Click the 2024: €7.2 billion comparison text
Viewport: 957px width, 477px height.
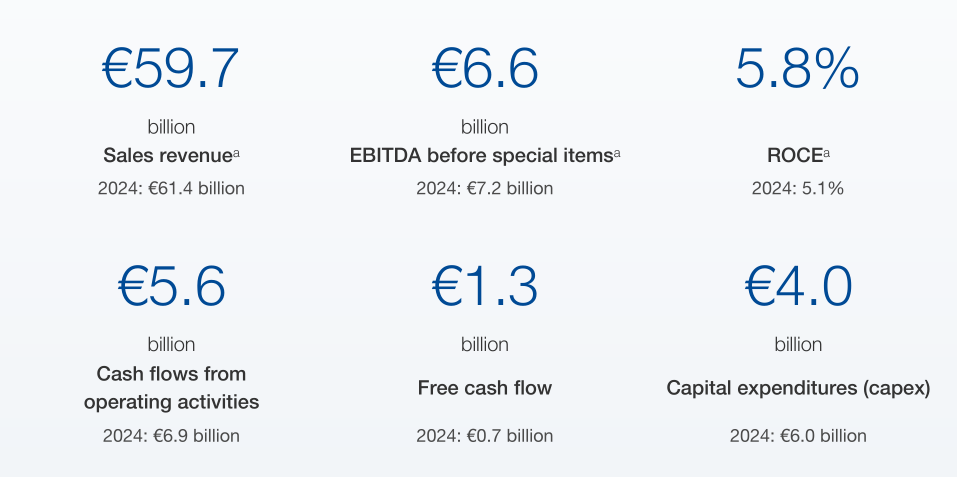coord(485,188)
